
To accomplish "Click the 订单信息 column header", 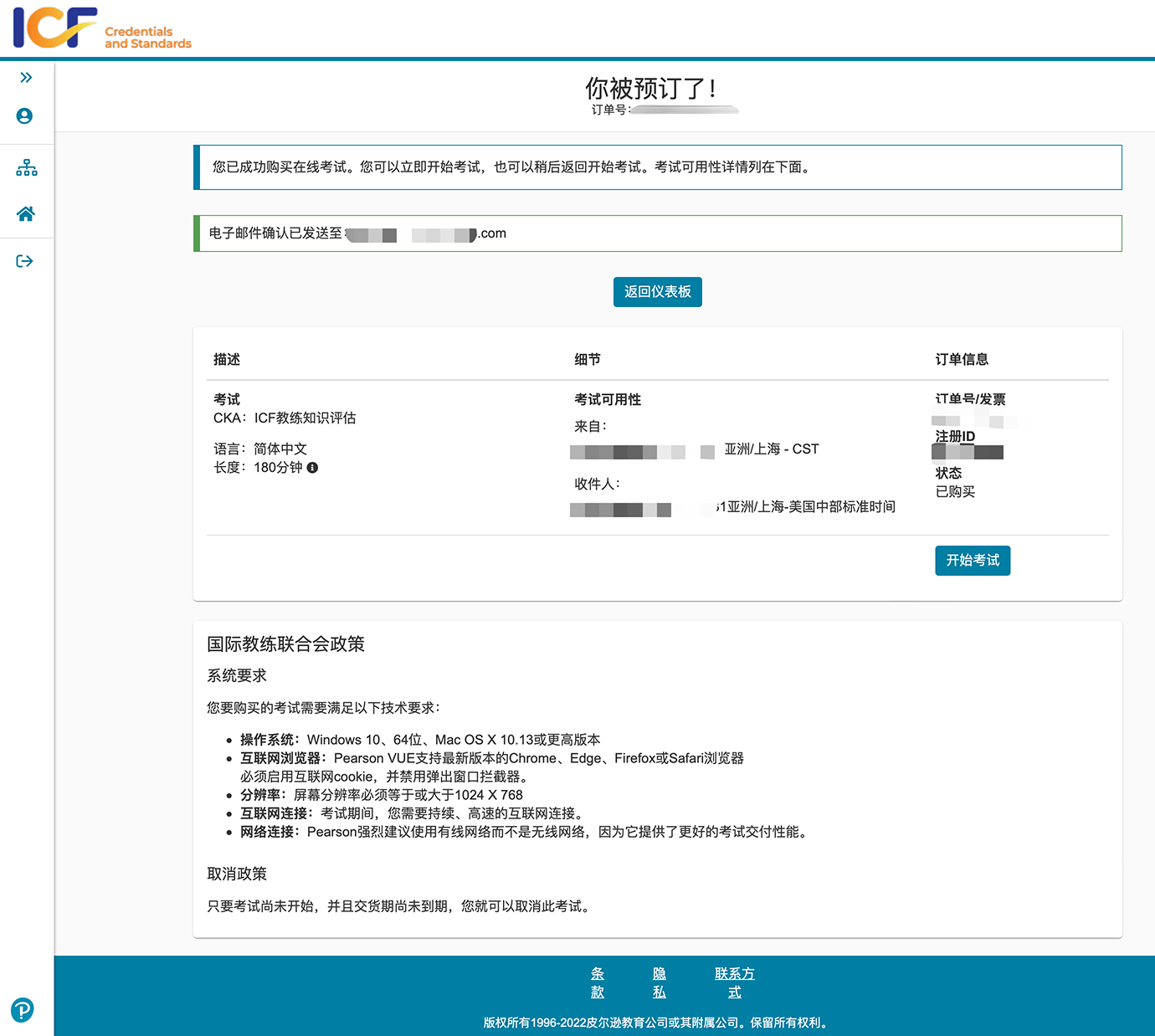I will [x=962, y=359].
